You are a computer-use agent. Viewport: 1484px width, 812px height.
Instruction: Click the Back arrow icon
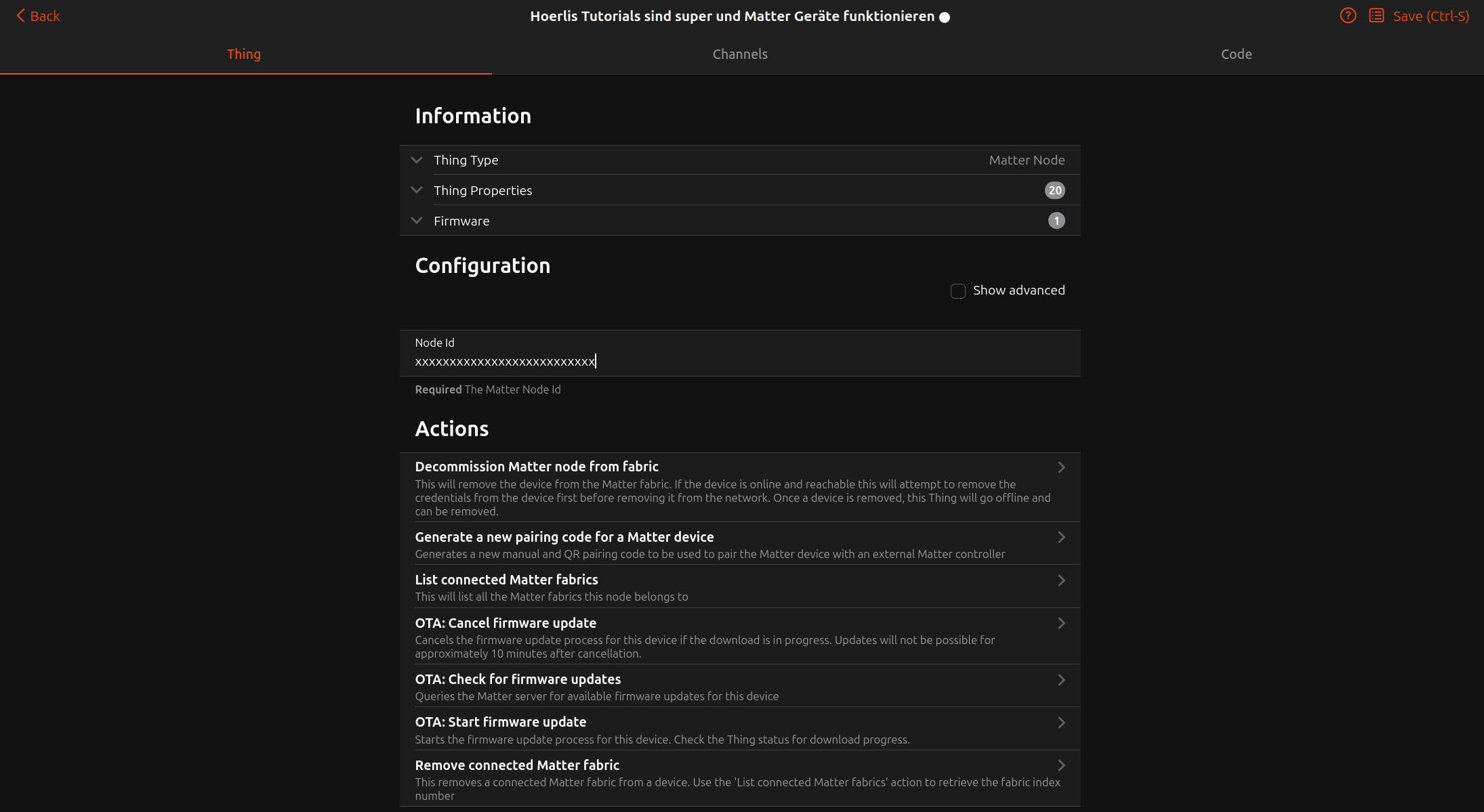click(x=20, y=16)
